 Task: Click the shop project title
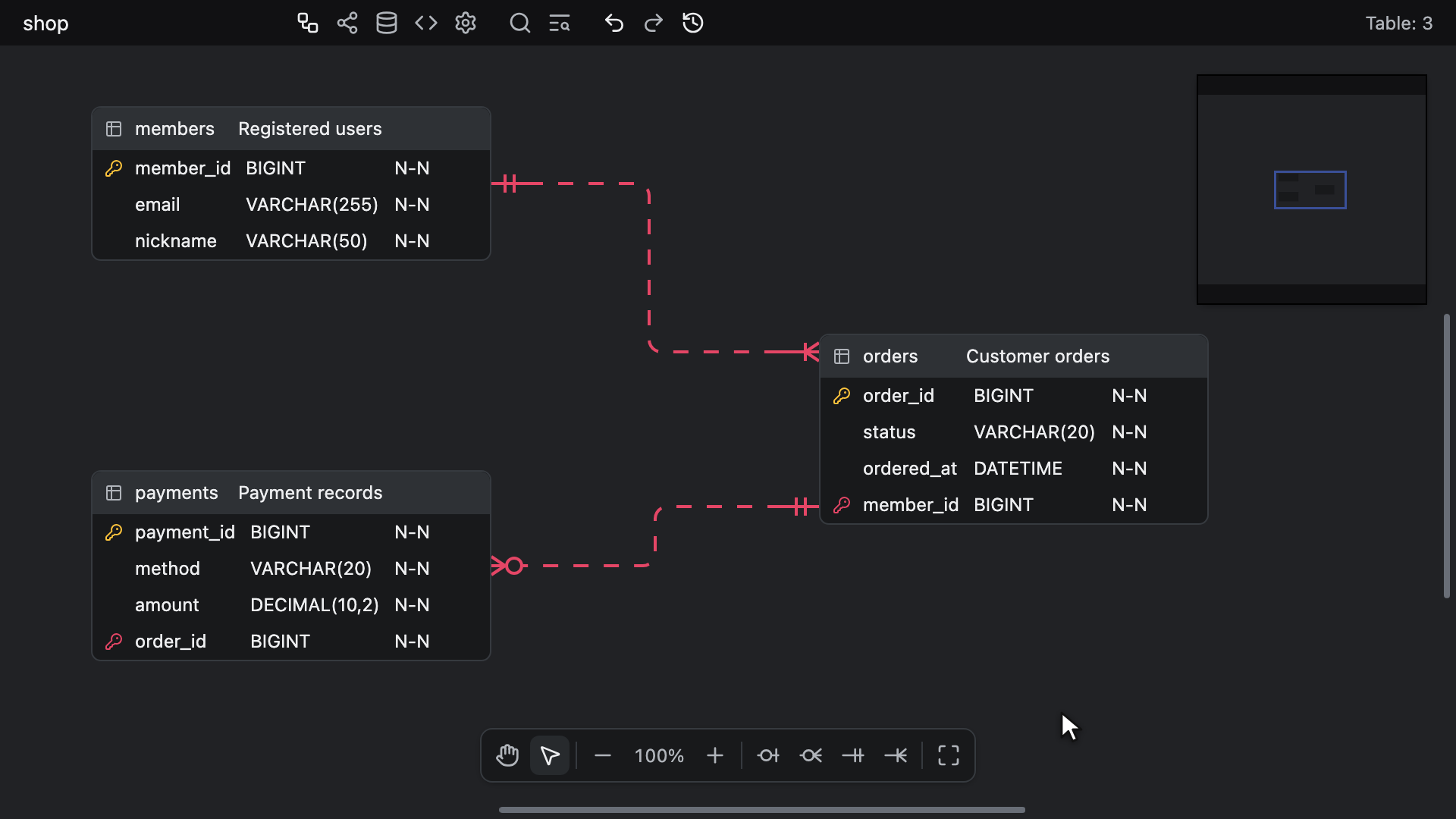pyautogui.click(x=45, y=24)
